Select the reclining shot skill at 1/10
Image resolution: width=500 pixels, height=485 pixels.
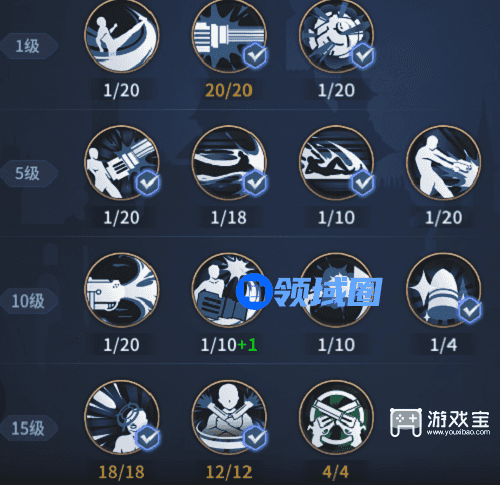(x=337, y=163)
